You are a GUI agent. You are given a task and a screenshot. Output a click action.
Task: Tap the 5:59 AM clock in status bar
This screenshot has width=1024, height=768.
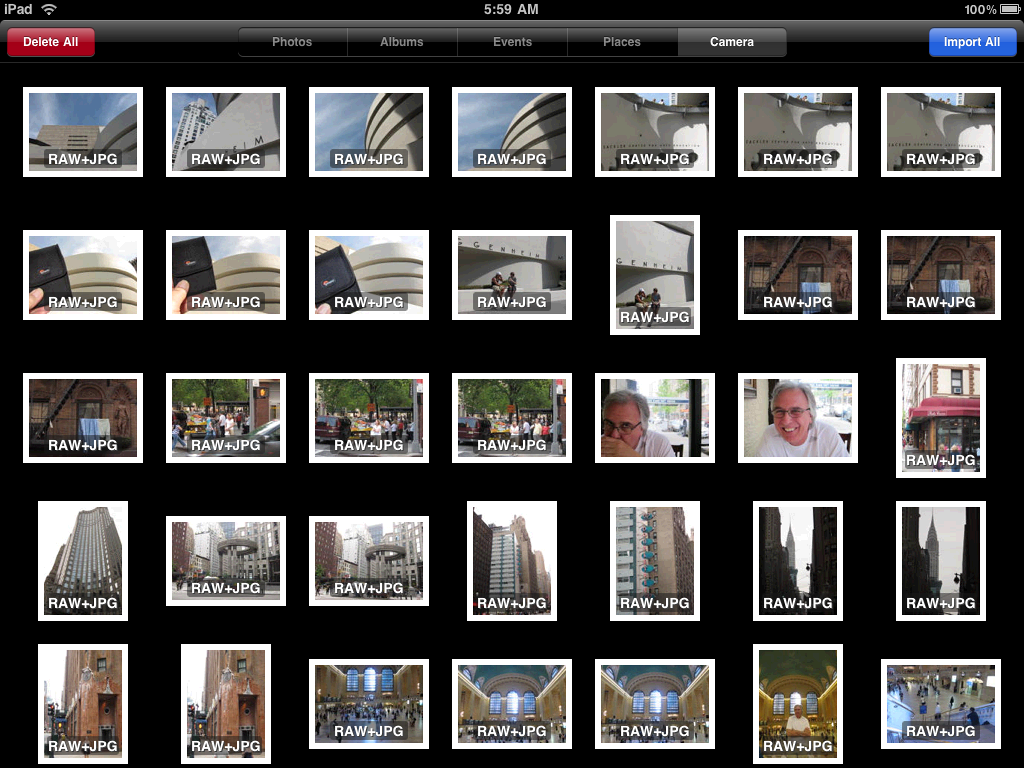point(511,9)
